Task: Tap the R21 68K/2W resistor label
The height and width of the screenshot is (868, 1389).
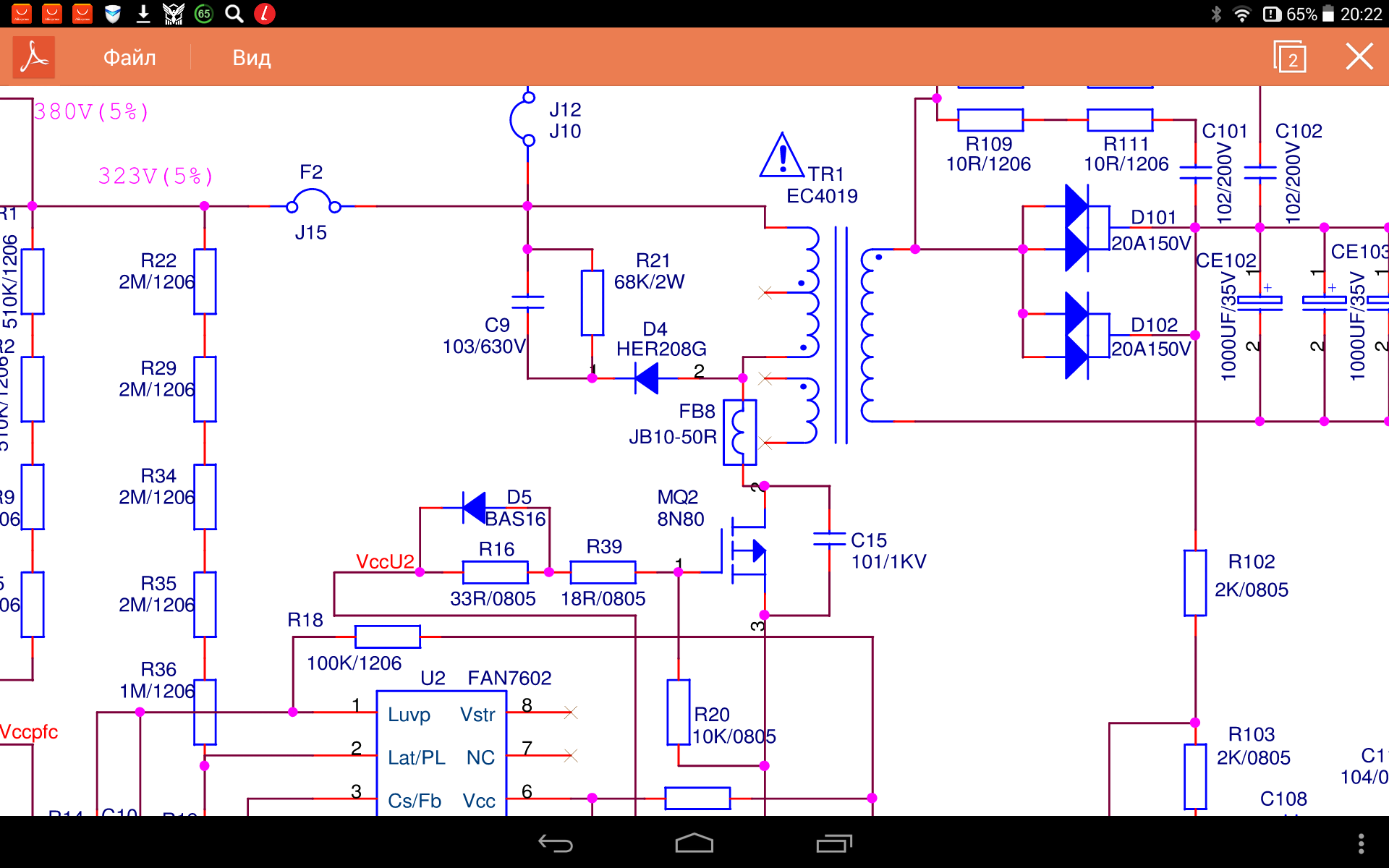Action: pos(650,271)
